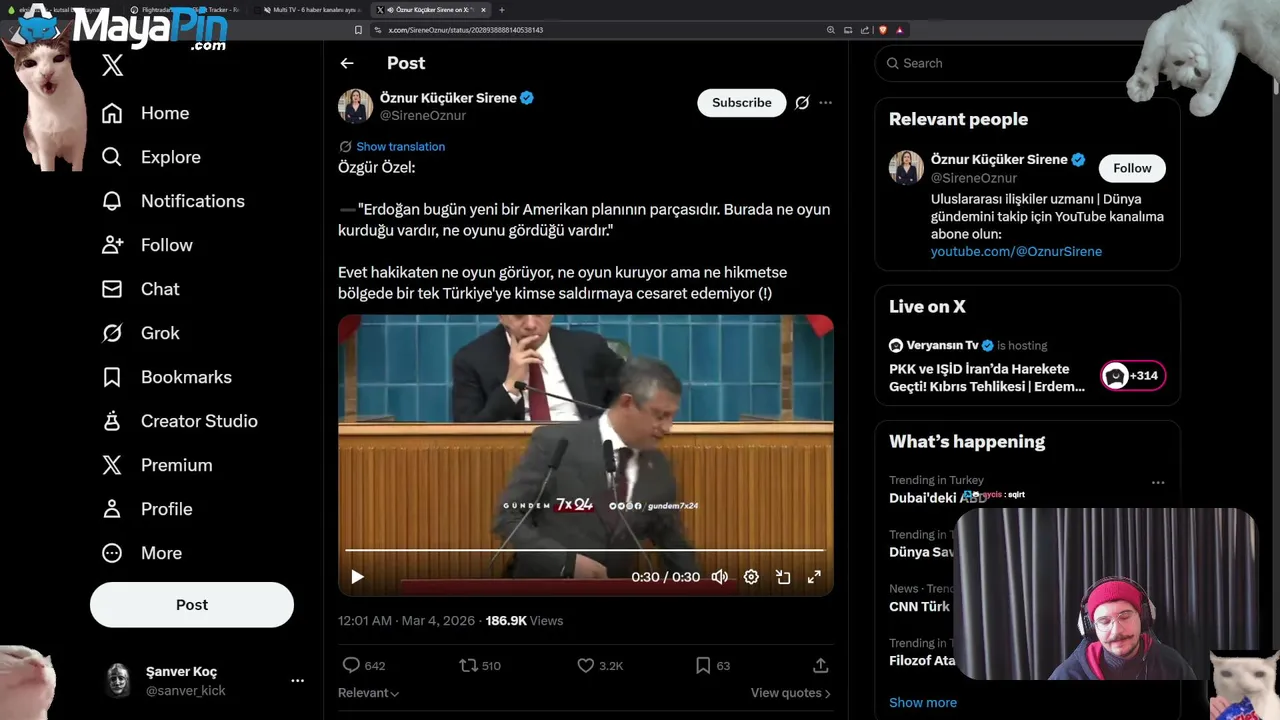Viewport: 1280px width, 720px height.
Task: Open Explore in the sidebar
Action: click(151, 157)
